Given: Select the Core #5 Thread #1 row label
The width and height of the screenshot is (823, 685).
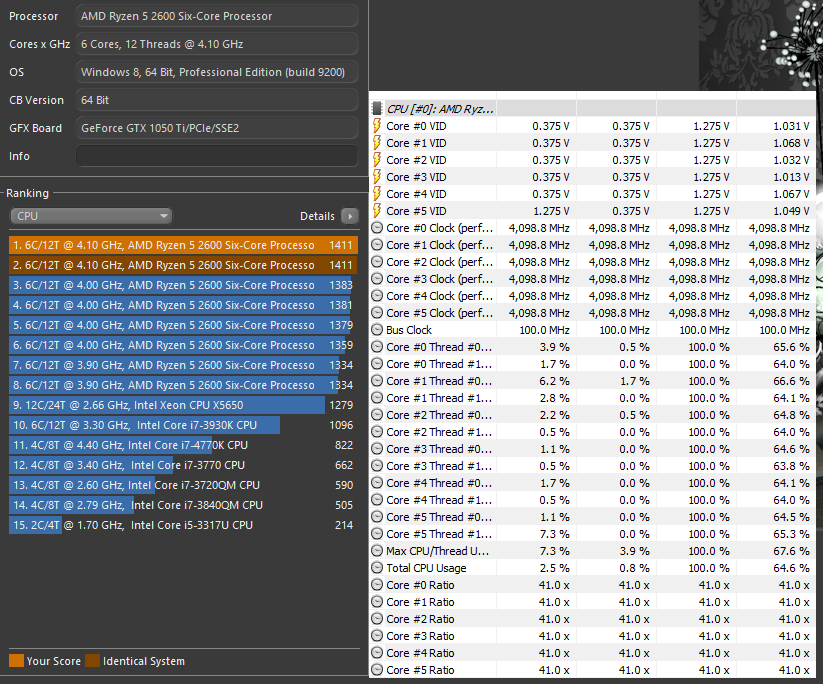Looking at the screenshot, I should [x=439, y=534].
